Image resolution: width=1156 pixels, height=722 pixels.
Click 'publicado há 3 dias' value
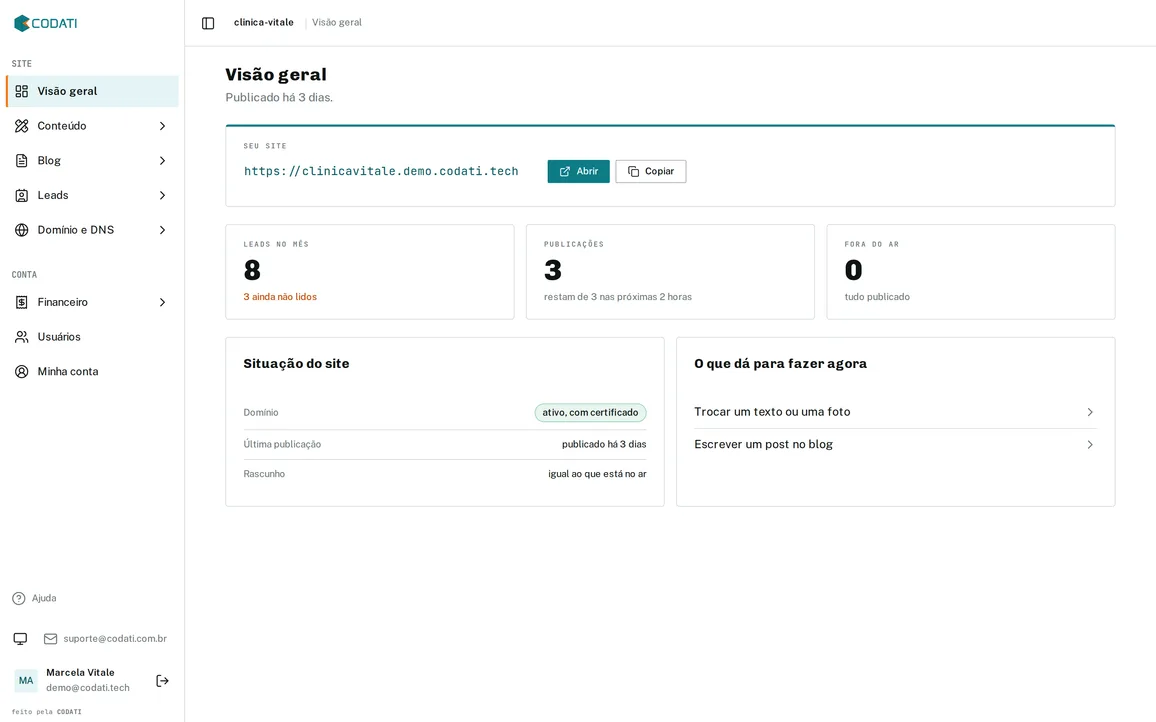click(x=604, y=445)
